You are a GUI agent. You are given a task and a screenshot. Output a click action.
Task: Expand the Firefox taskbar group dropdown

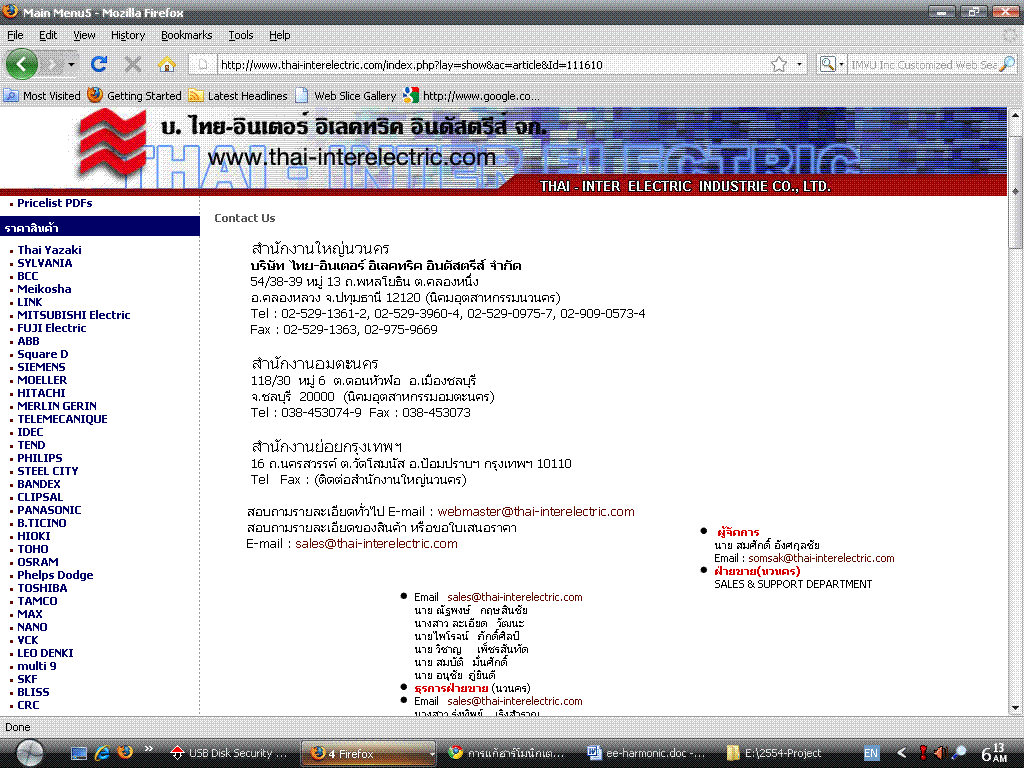(x=433, y=753)
